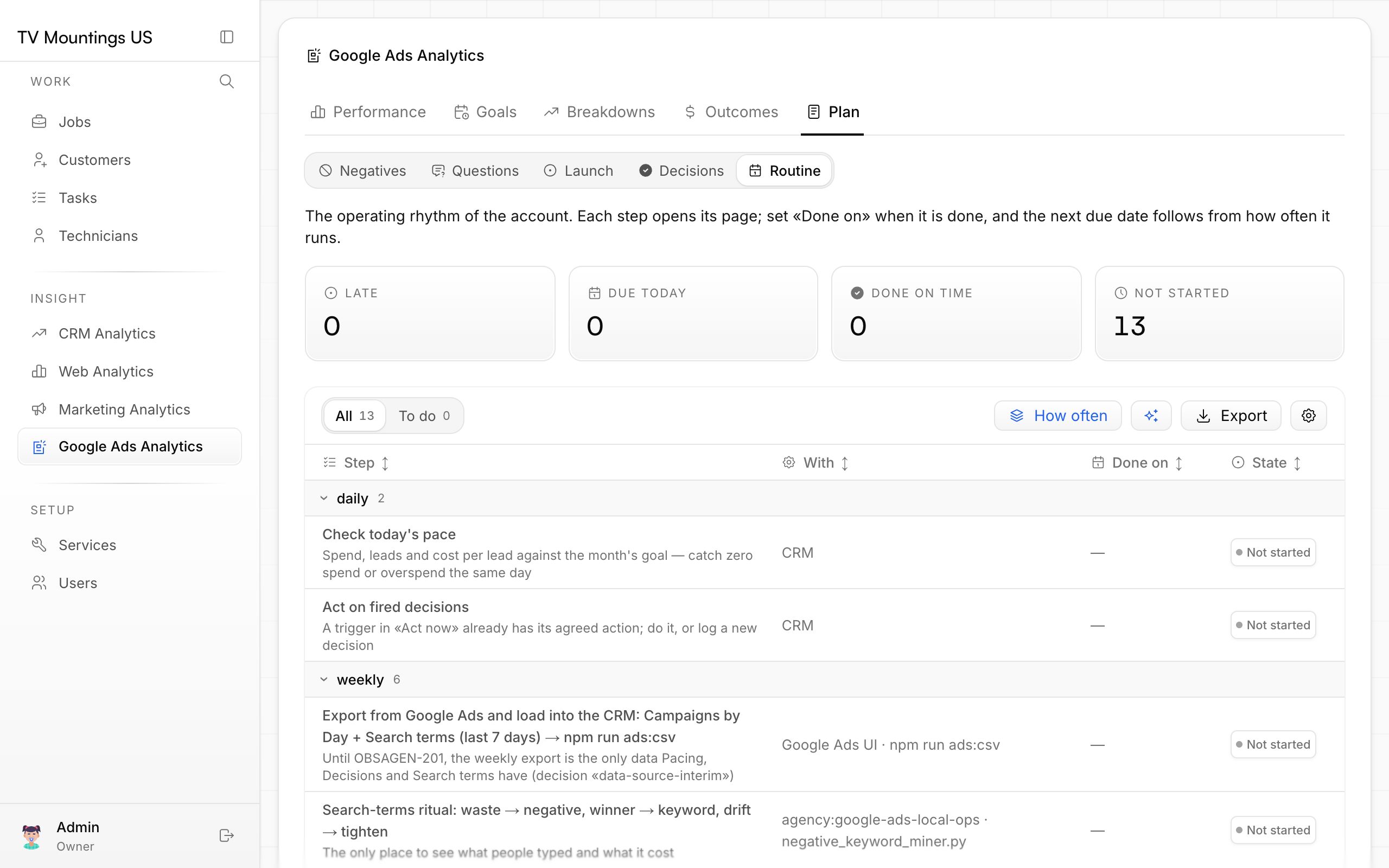Sort by the With column
The image size is (1389, 868).
[815, 463]
